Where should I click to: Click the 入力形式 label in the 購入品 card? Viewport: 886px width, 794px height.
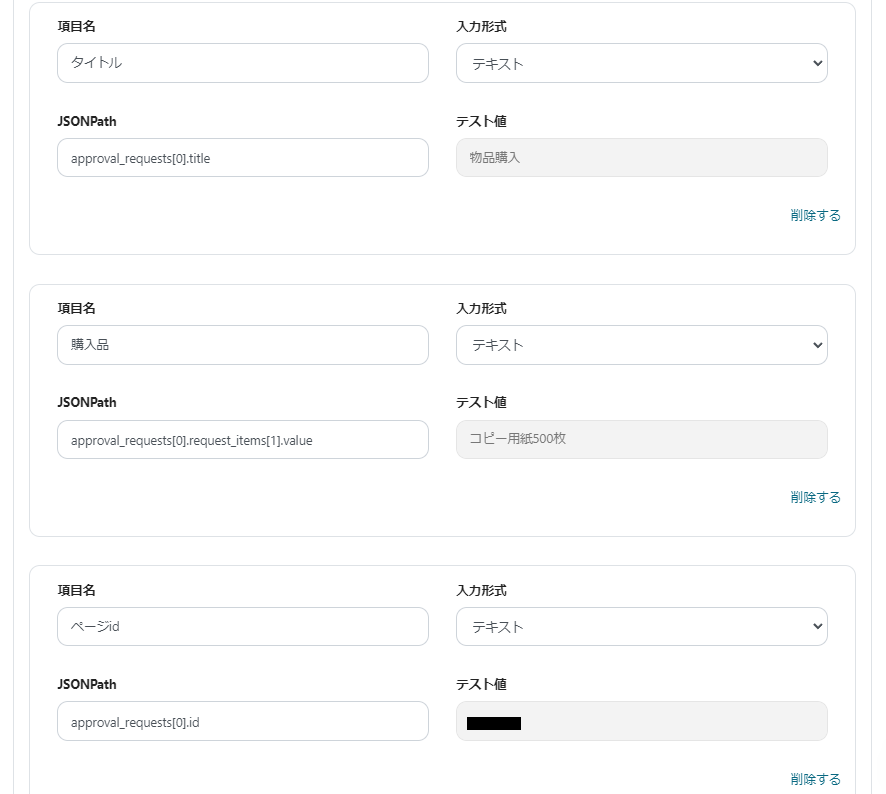[481, 308]
